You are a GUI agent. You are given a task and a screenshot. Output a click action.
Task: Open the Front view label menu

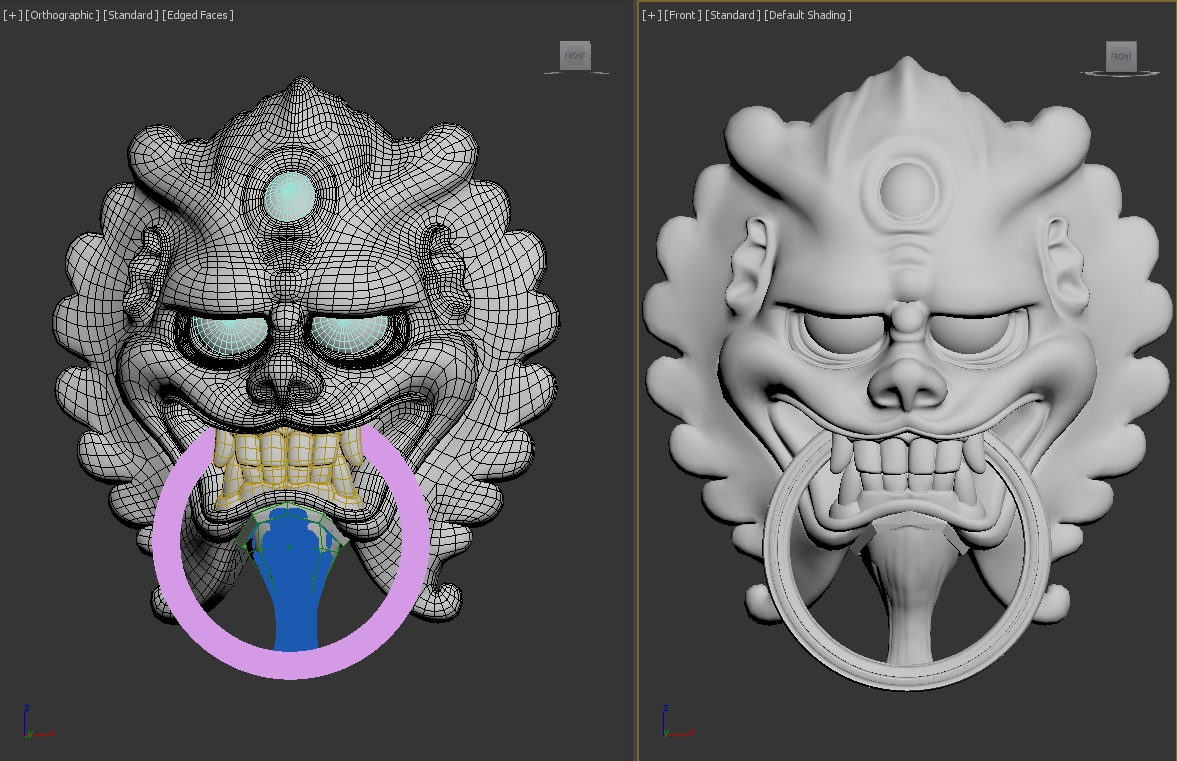tap(682, 15)
